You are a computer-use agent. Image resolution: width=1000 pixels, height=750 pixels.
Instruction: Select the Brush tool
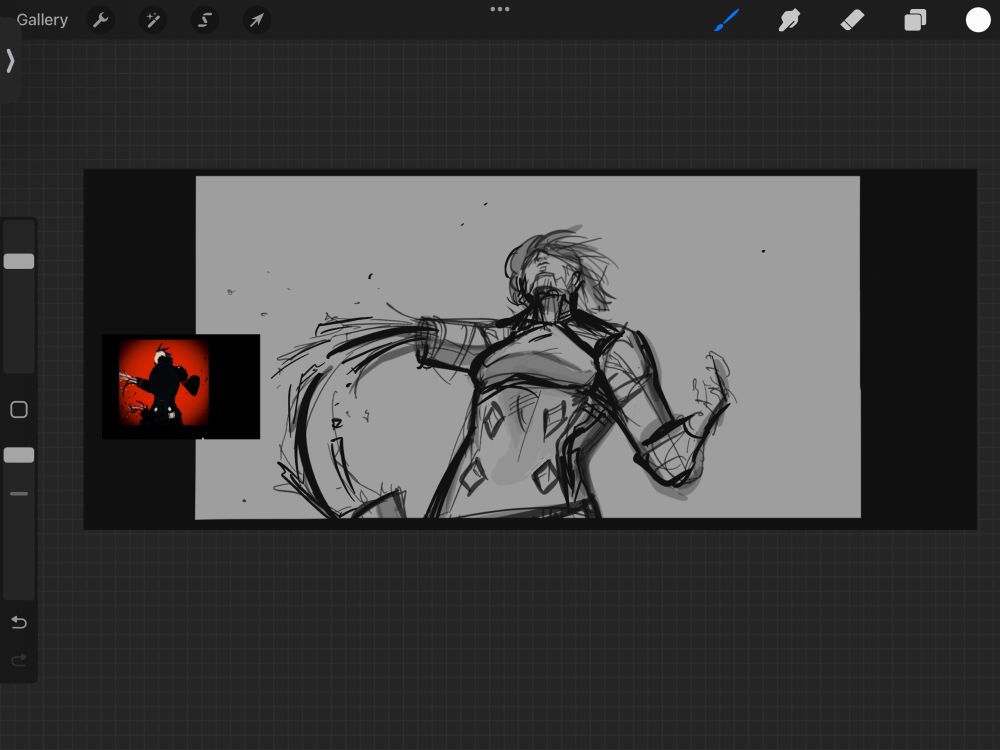click(727, 20)
